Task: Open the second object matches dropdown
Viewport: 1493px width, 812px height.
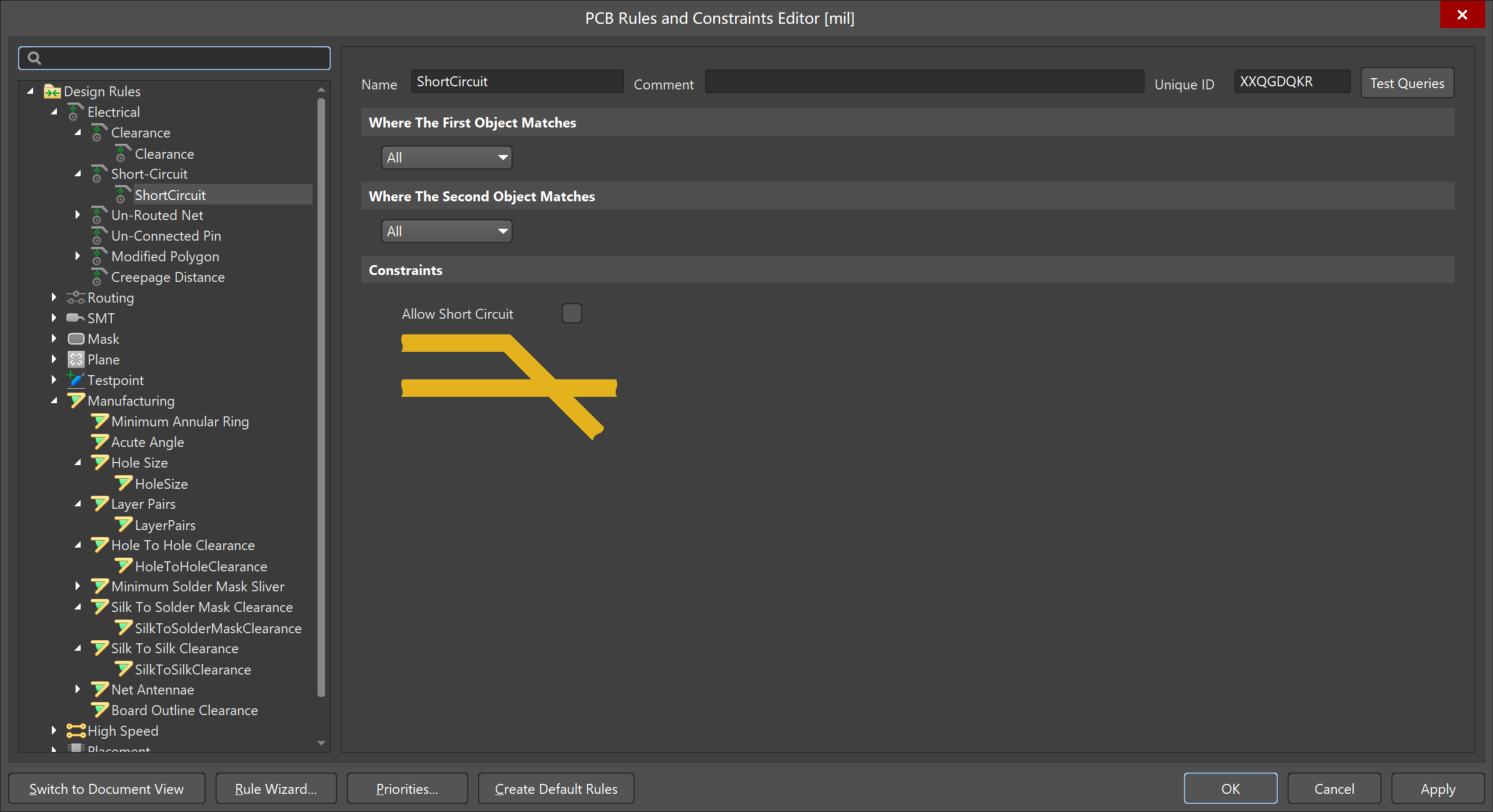Action: click(446, 232)
